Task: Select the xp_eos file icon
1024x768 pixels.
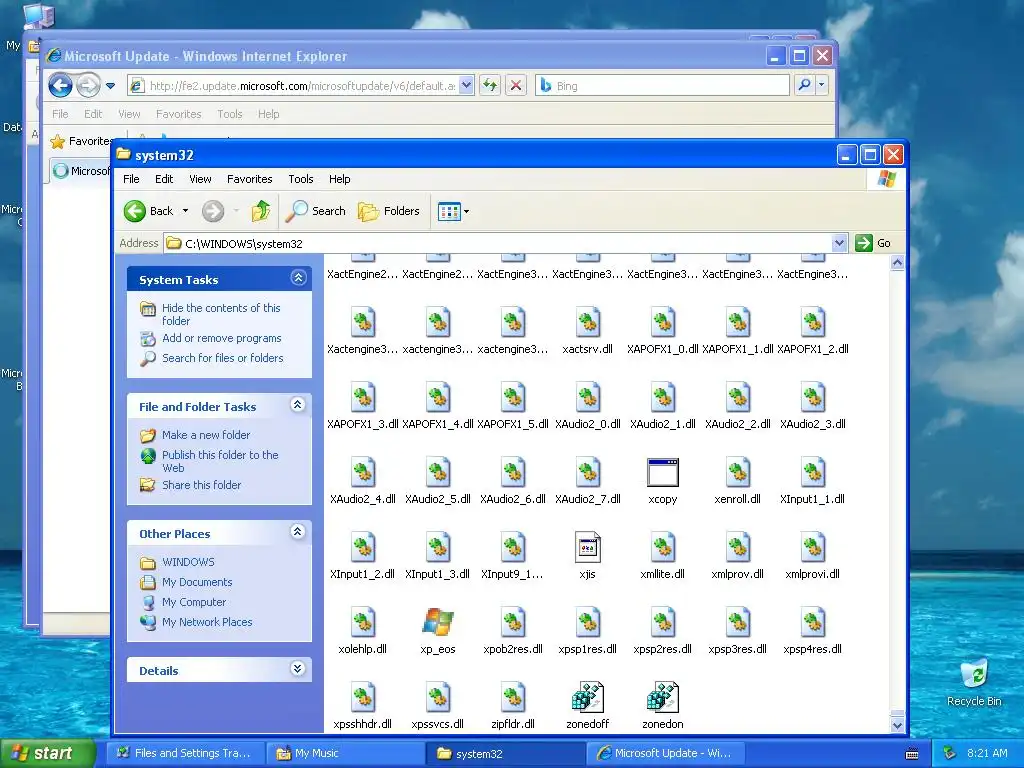Action: 438,622
